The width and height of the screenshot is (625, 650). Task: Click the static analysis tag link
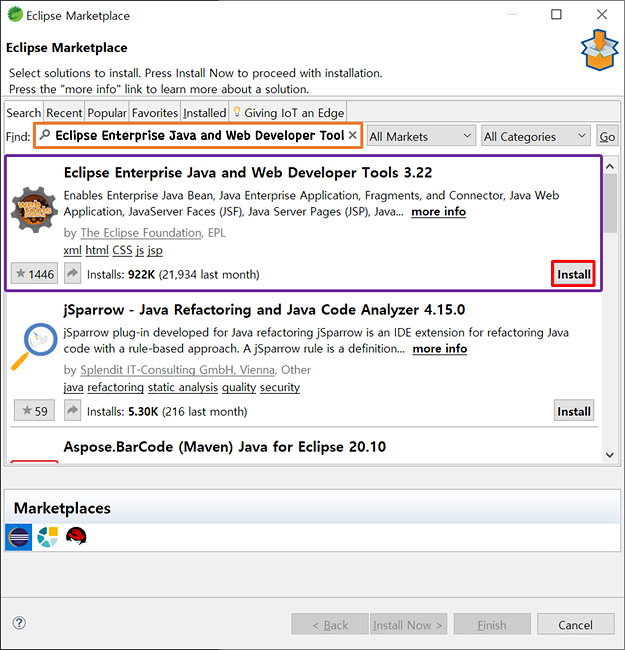(183, 387)
